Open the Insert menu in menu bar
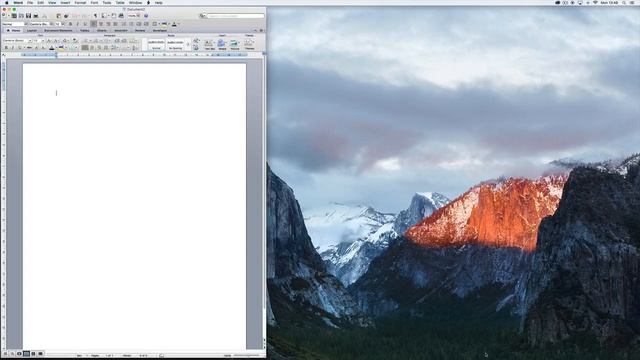 [x=65, y=2]
